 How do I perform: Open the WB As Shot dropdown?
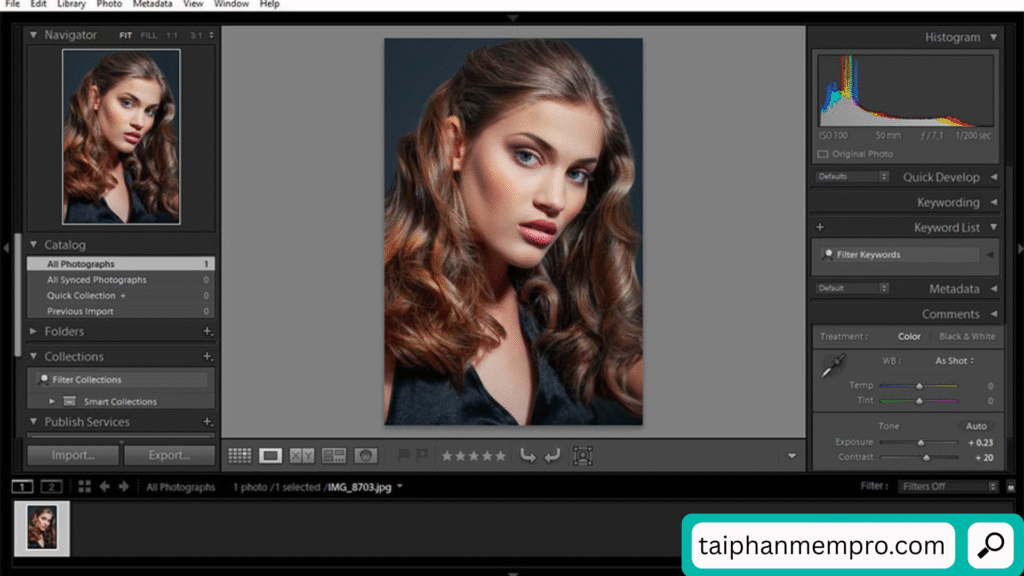[954, 361]
